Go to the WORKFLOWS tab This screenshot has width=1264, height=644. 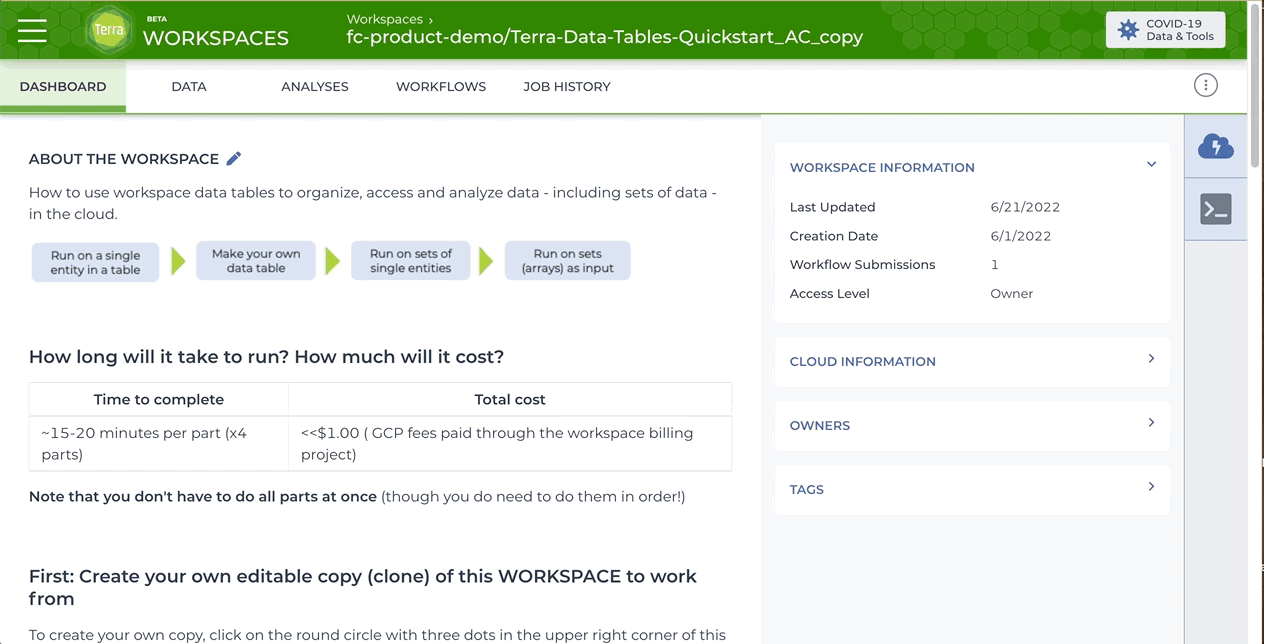click(441, 86)
